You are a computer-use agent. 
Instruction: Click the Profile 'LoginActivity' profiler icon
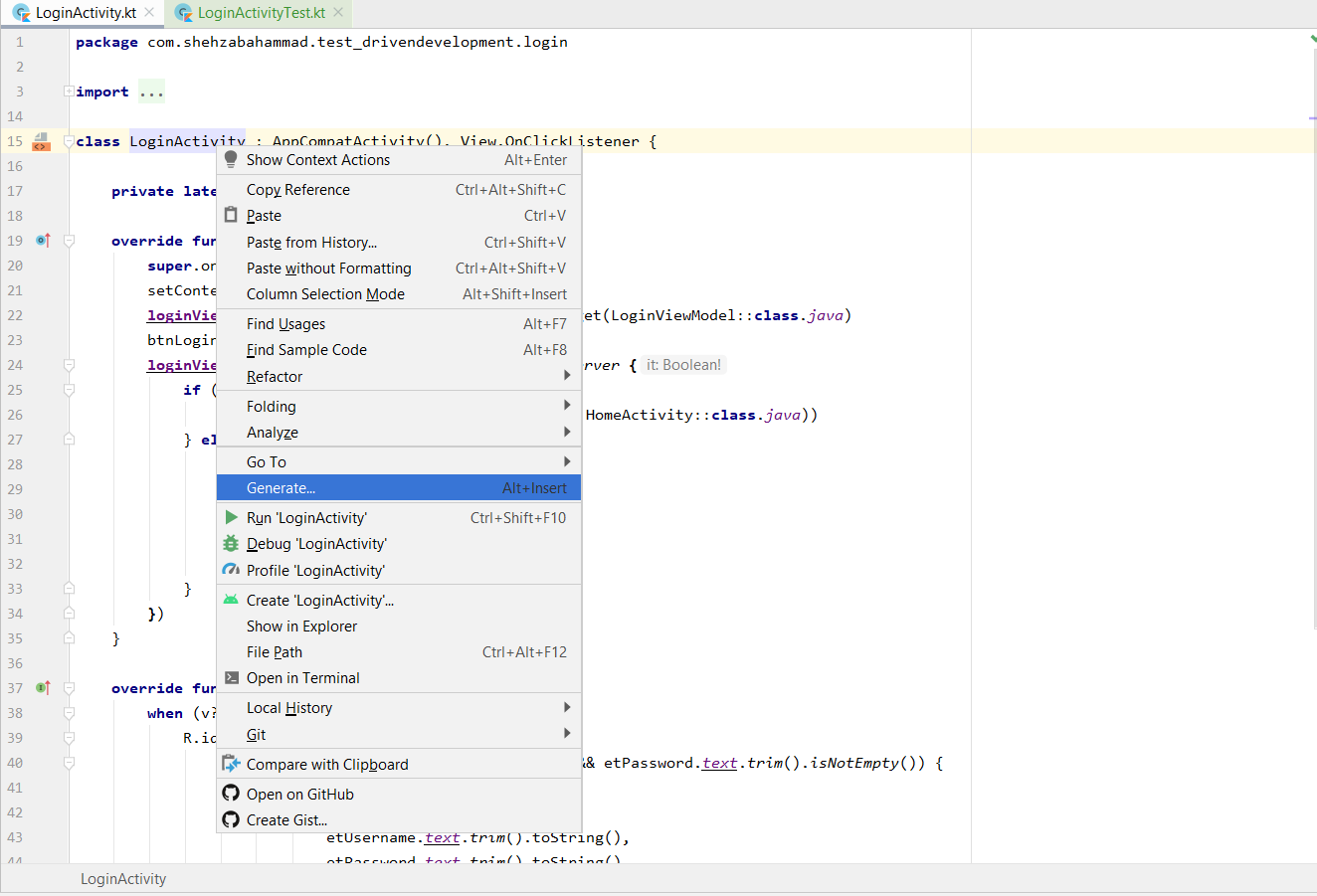coord(232,569)
